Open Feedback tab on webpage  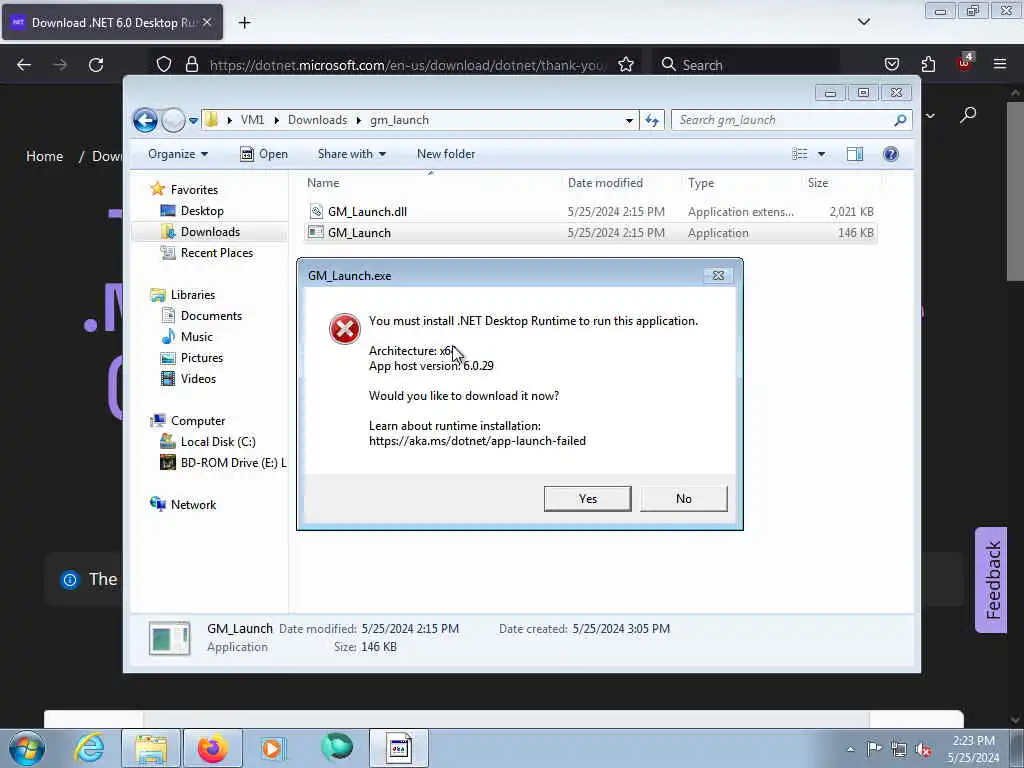point(991,580)
